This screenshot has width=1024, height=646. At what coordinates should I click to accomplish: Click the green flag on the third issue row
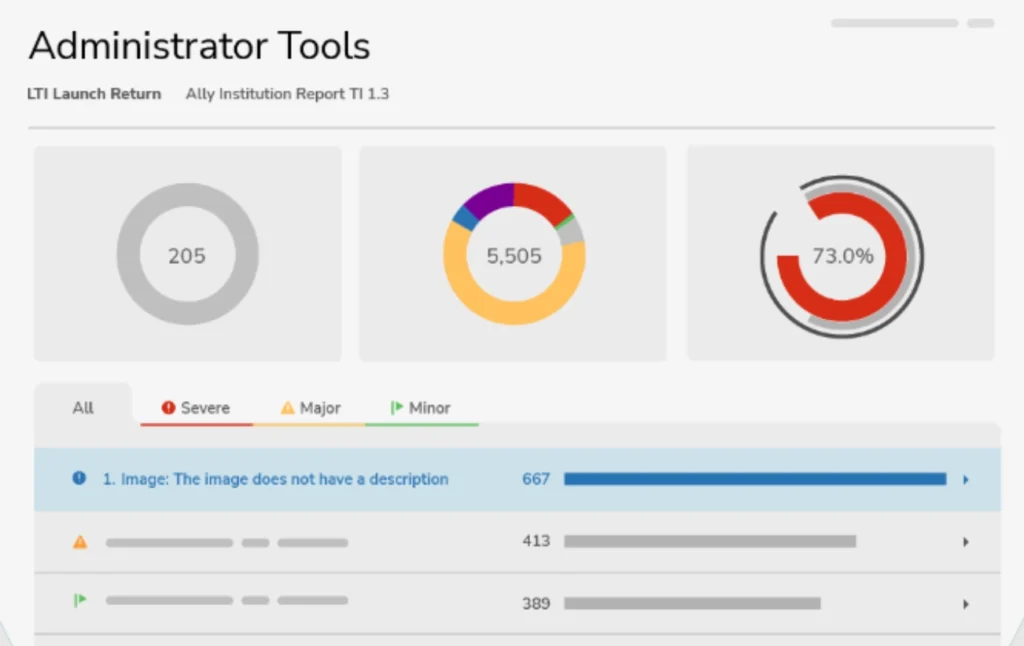(x=79, y=600)
